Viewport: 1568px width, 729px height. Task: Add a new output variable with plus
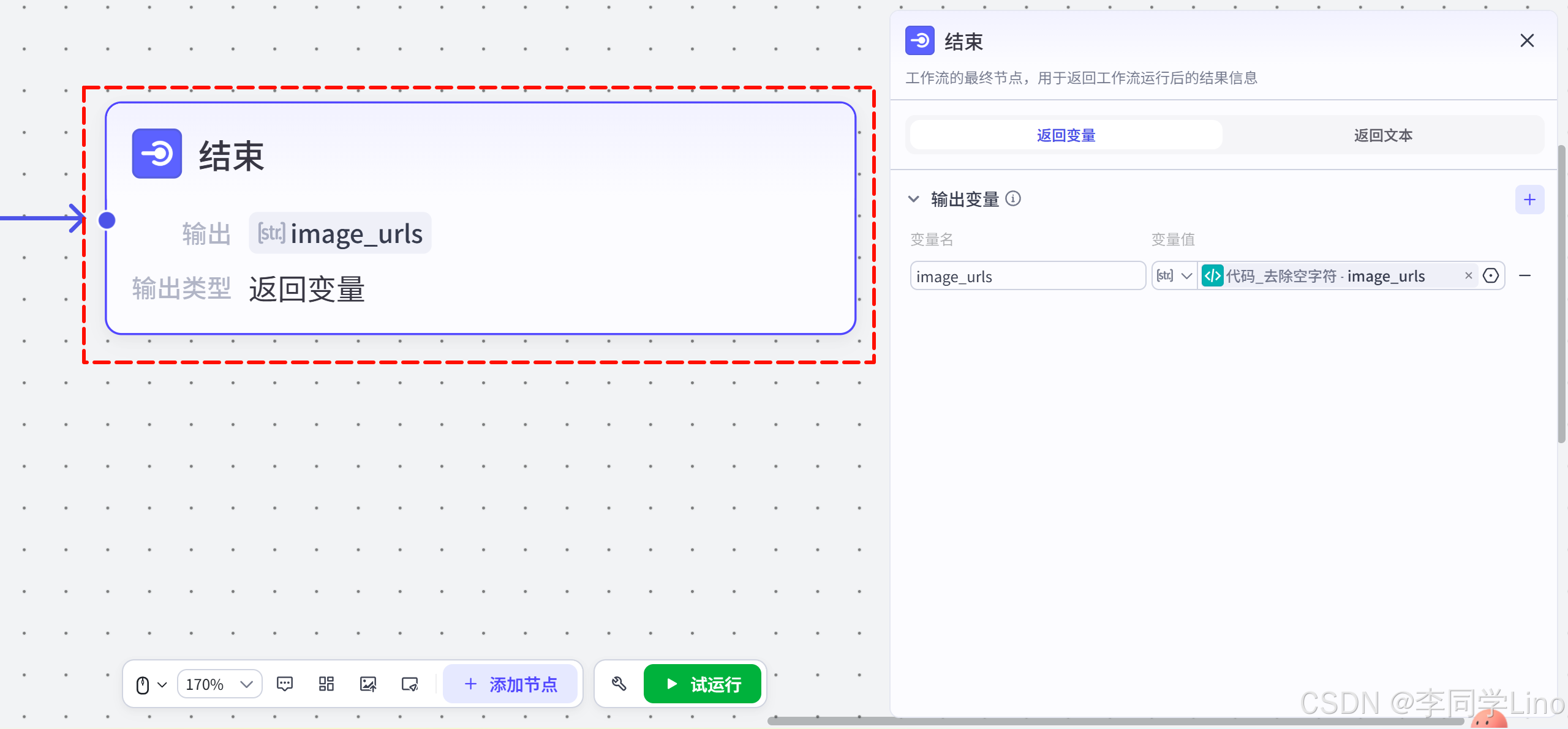(x=1529, y=200)
